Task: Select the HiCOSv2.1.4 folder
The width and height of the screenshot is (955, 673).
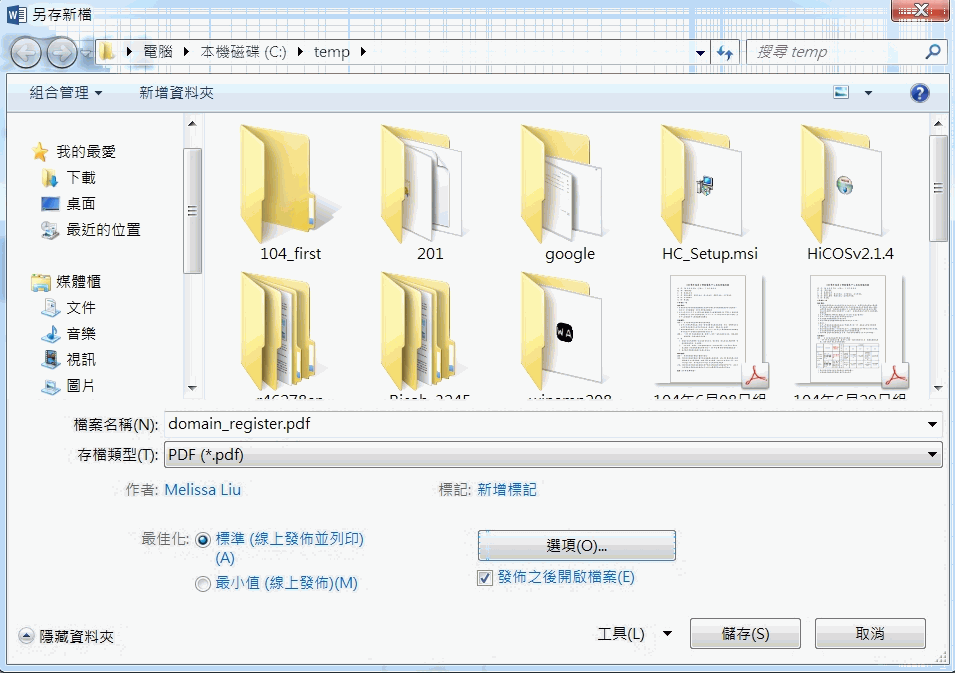Action: pos(849,190)
